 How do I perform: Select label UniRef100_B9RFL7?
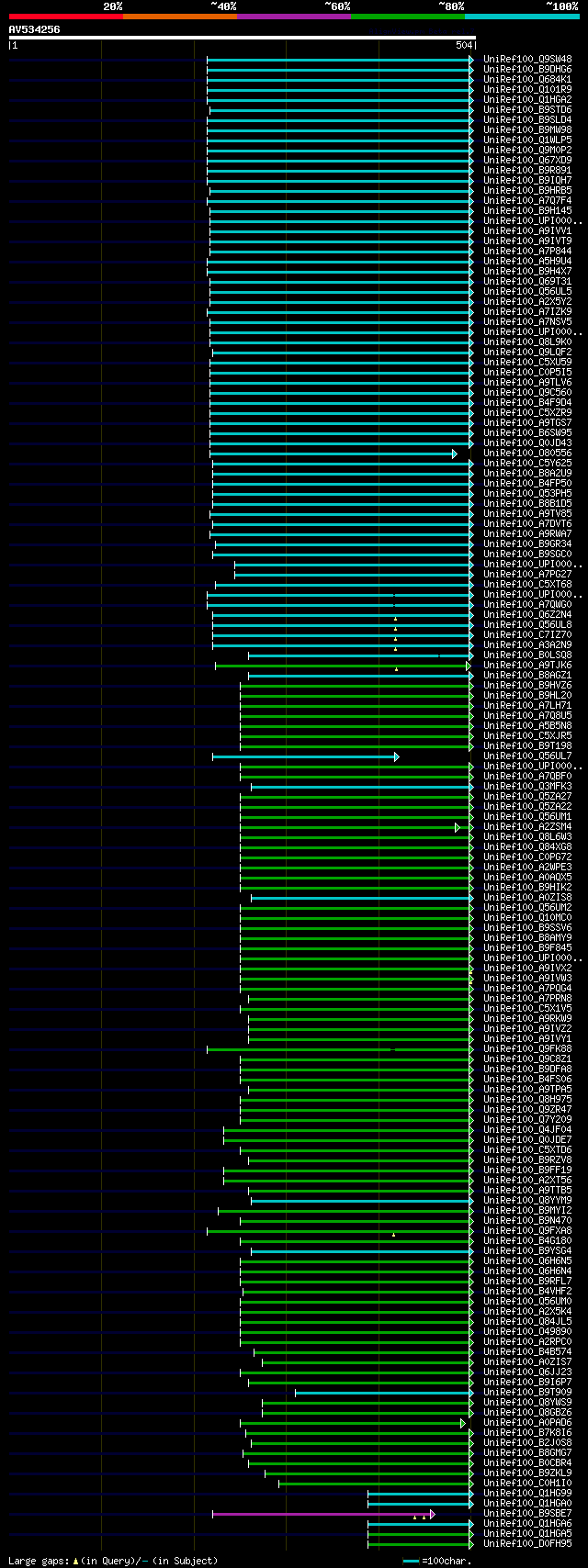tap(527, 1282)
